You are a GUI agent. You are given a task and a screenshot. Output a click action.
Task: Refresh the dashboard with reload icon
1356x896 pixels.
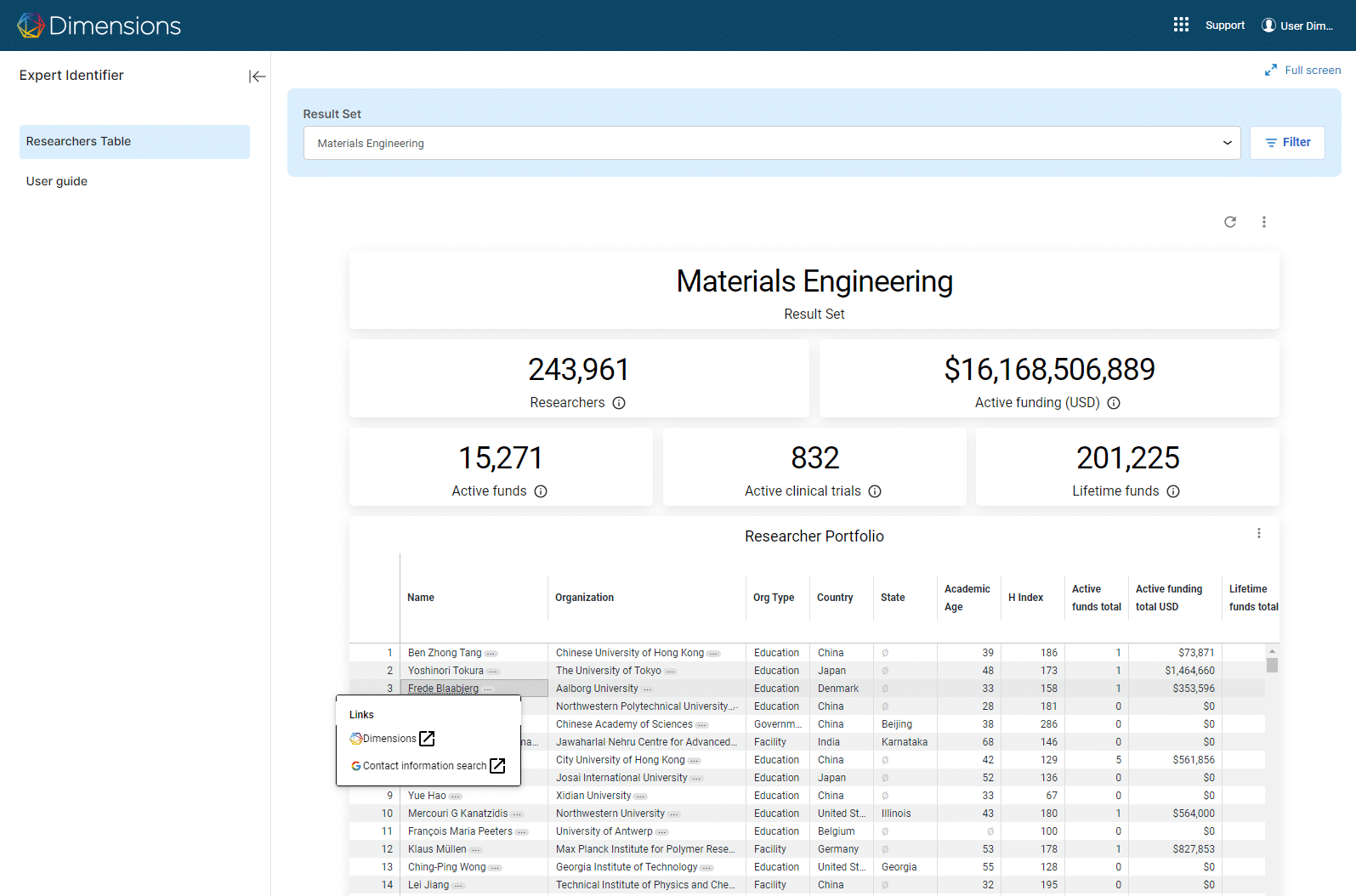1229,222
